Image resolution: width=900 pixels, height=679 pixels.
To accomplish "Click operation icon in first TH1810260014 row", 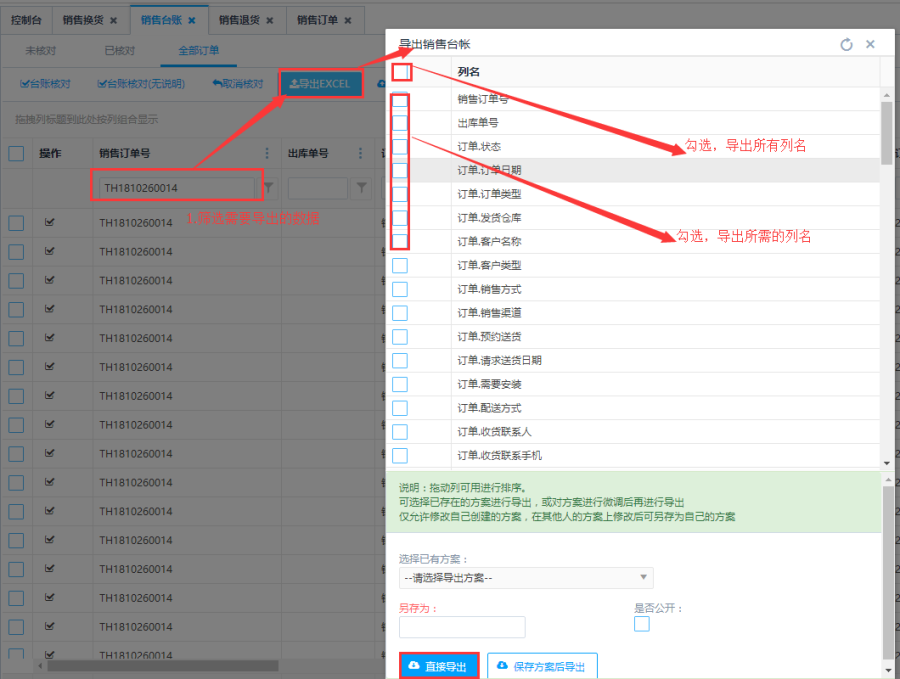I will pyautogui.click(x=50, y=223).
